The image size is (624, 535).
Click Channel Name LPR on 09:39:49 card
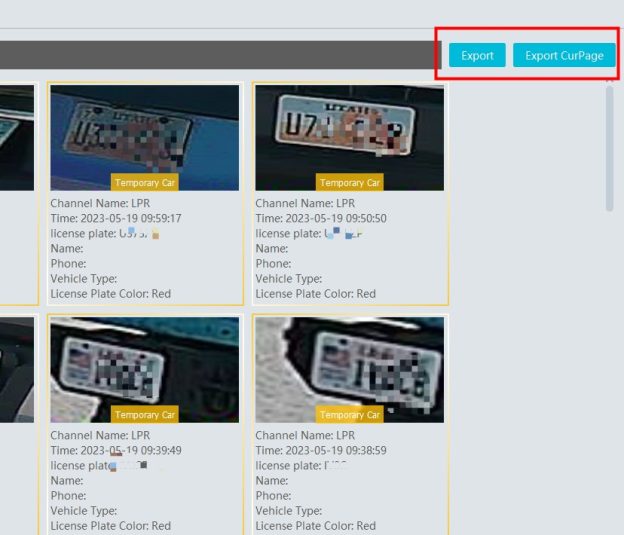[100, 436]
